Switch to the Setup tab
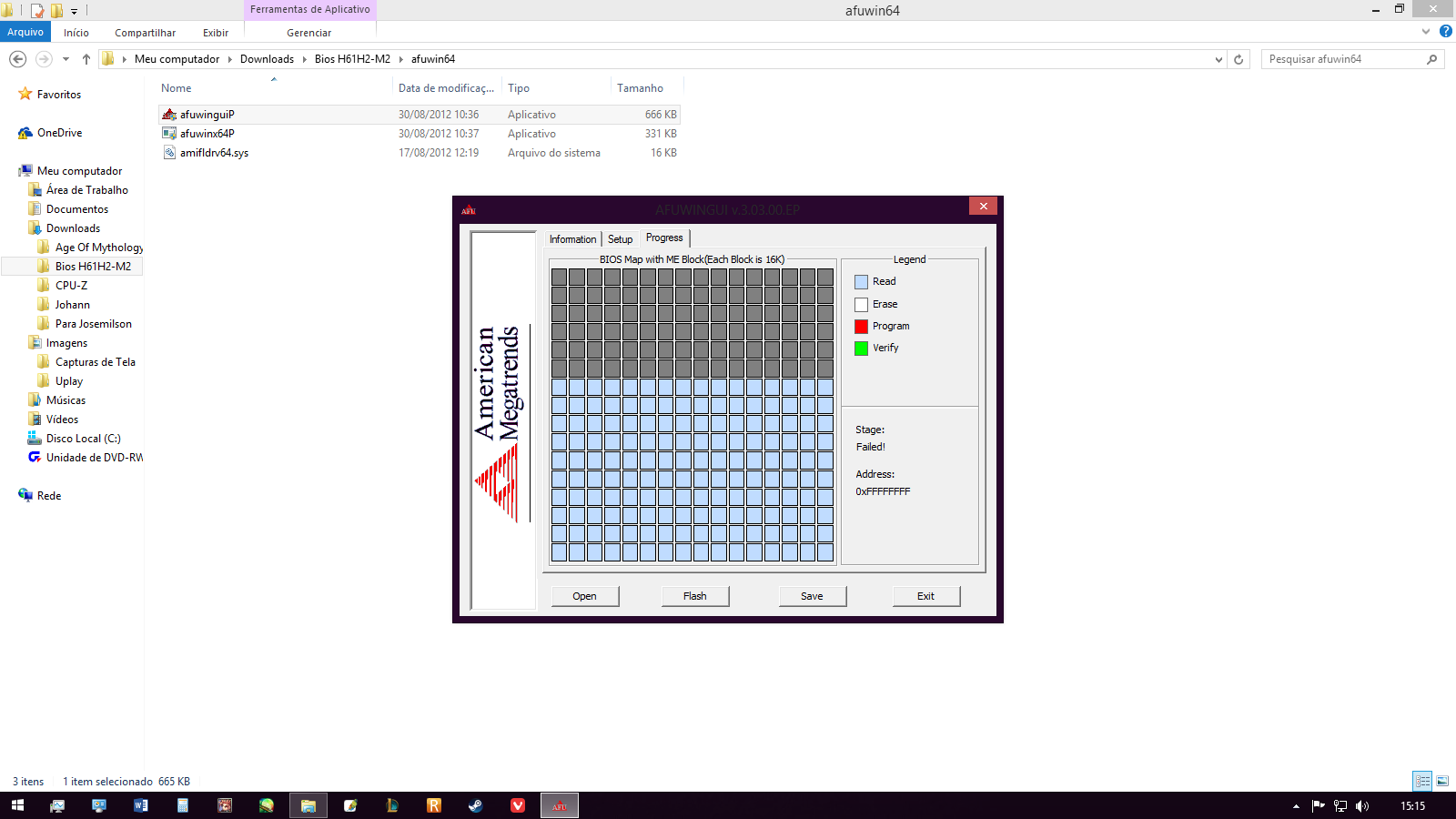 click(x=621, y=239)
